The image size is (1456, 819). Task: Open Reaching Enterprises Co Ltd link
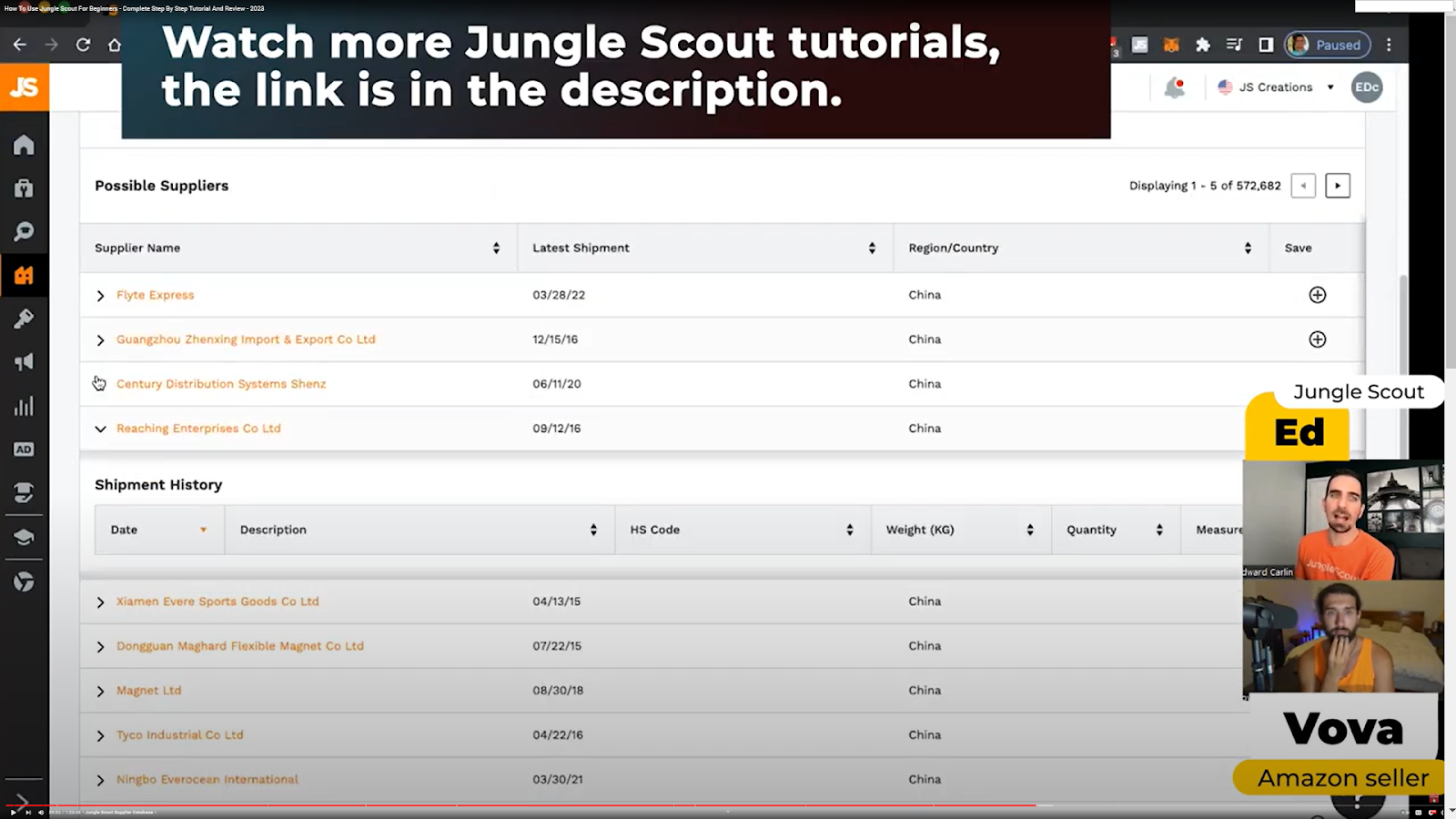(198, 429)
